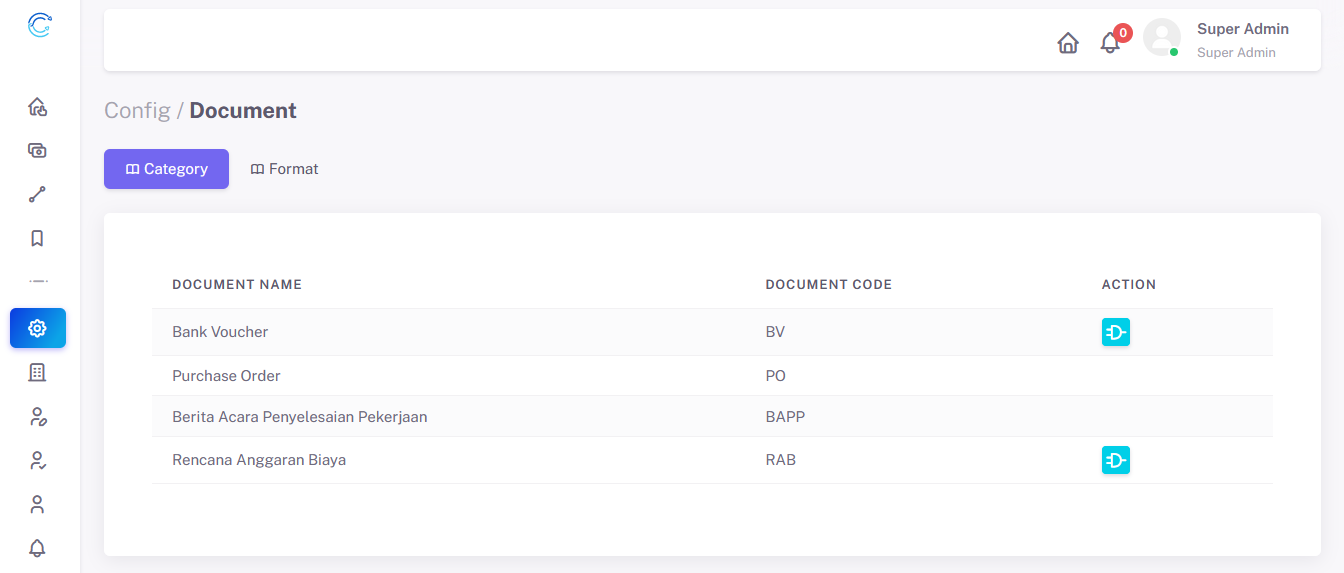Viewport: 1344px width, 573px height.
Task: Open notifications bell with red badge
Action: (1110, 43)
